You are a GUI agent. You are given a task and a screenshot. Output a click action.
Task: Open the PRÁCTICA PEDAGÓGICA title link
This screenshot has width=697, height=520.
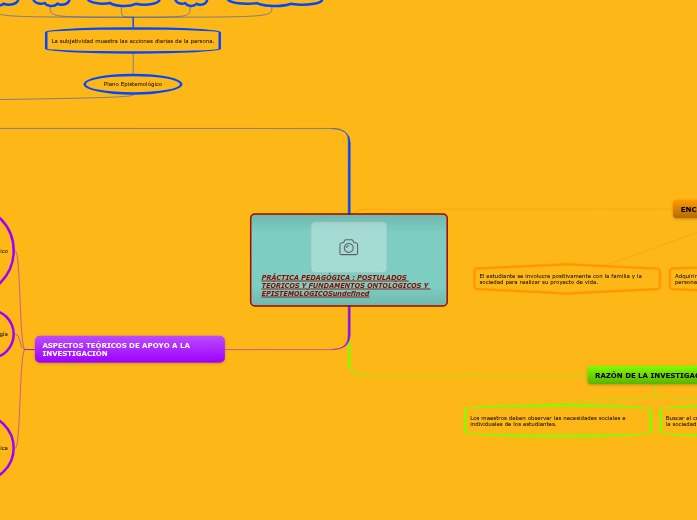pos(344,285)
